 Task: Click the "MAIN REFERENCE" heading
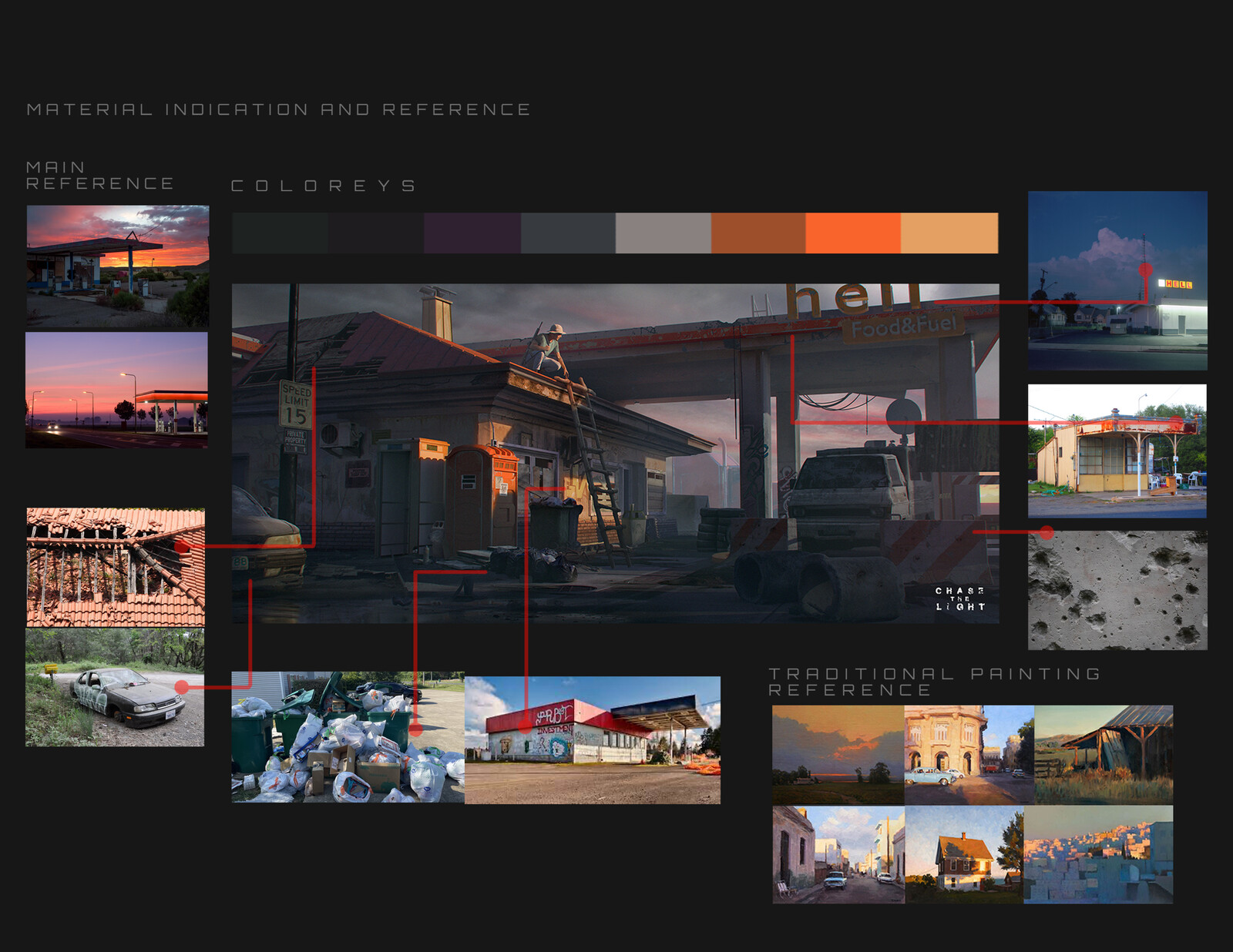pyautogui.click(x=99, y=176)
